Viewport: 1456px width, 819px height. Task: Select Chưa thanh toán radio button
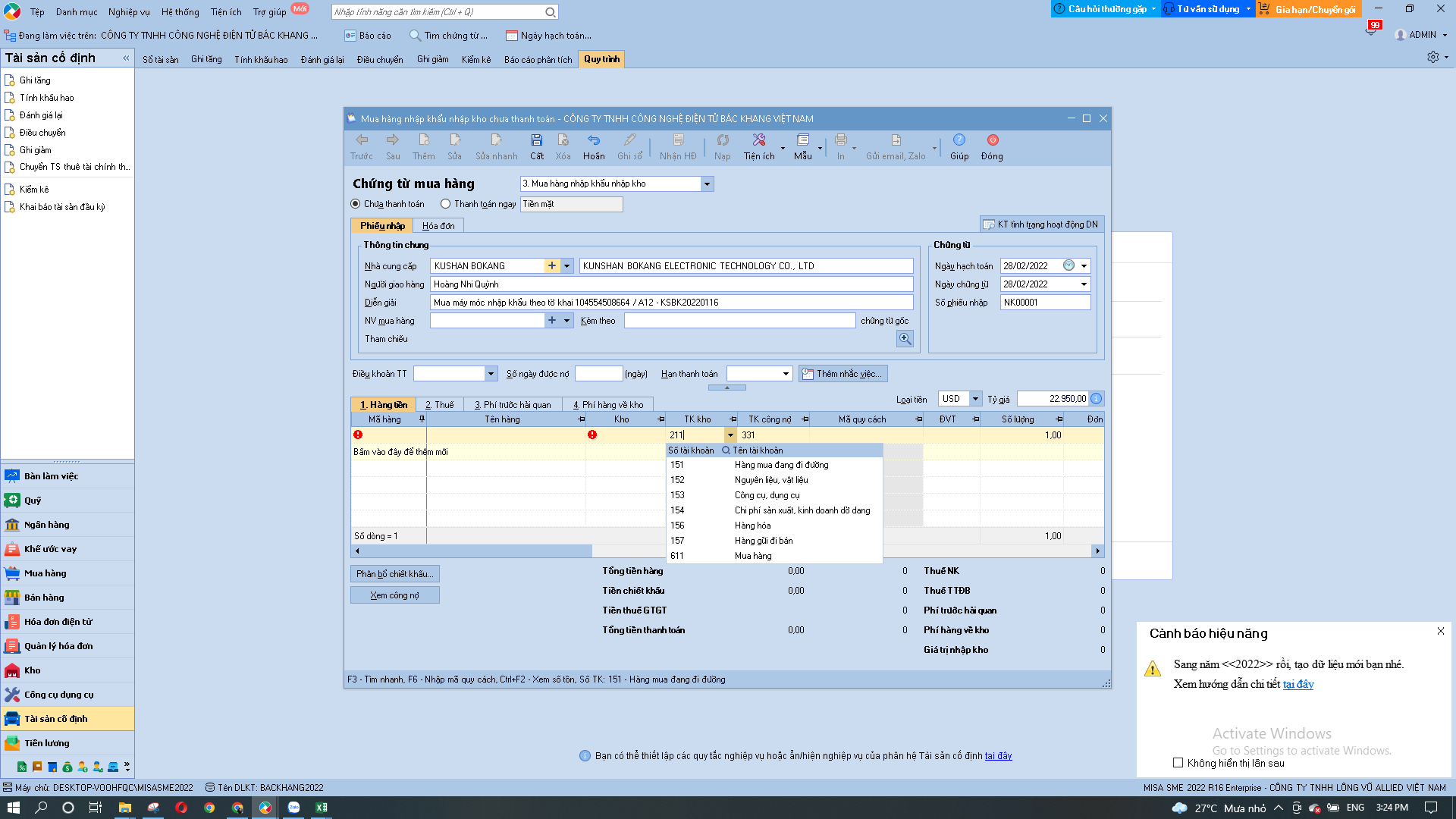click(x=356, y=204)
